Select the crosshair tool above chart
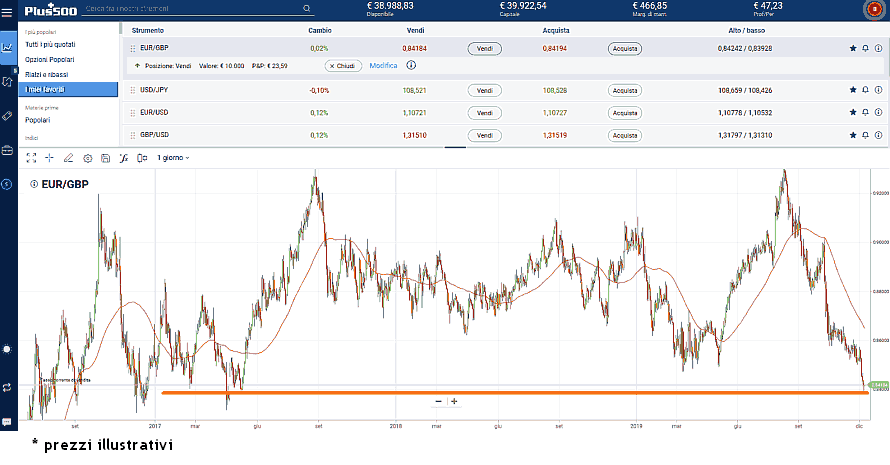This screenshot has height=465, width=890. (x=50, y=158)
